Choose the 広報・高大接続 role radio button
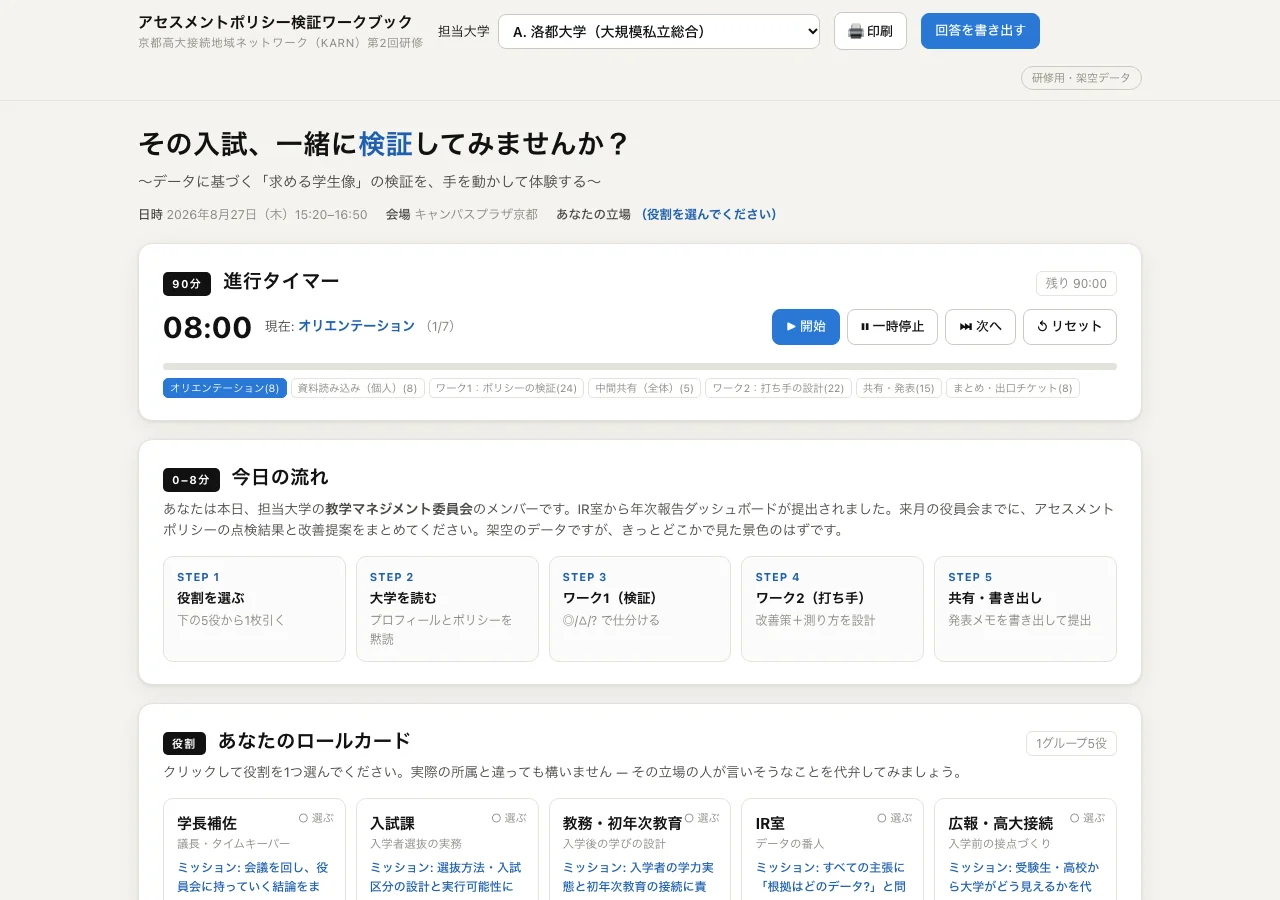The image size is (1280, 900). tap(1075, 818)
